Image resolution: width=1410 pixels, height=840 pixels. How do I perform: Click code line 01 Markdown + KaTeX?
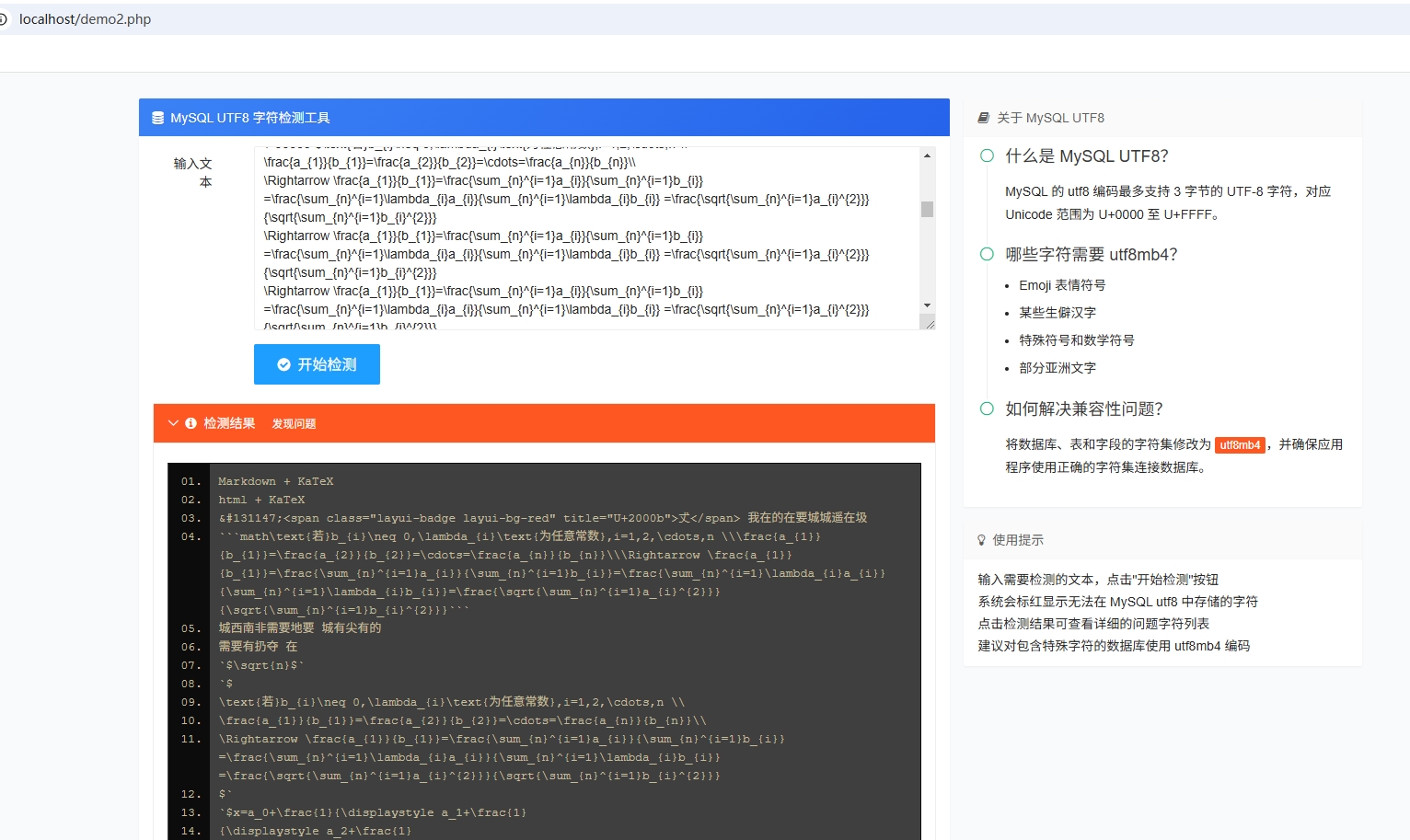(275, 481)
